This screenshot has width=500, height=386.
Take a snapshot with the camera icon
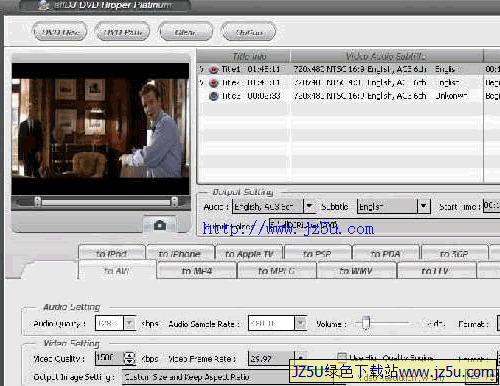(160, 225)
